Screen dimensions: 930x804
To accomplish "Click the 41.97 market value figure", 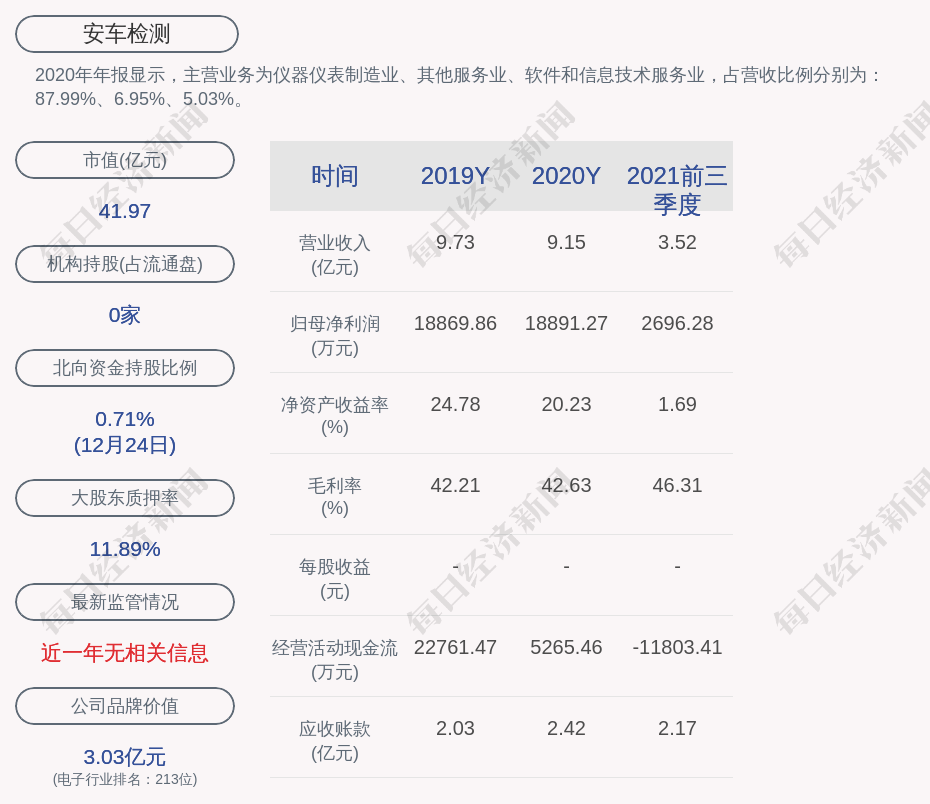I will click(x=125, y=211).
